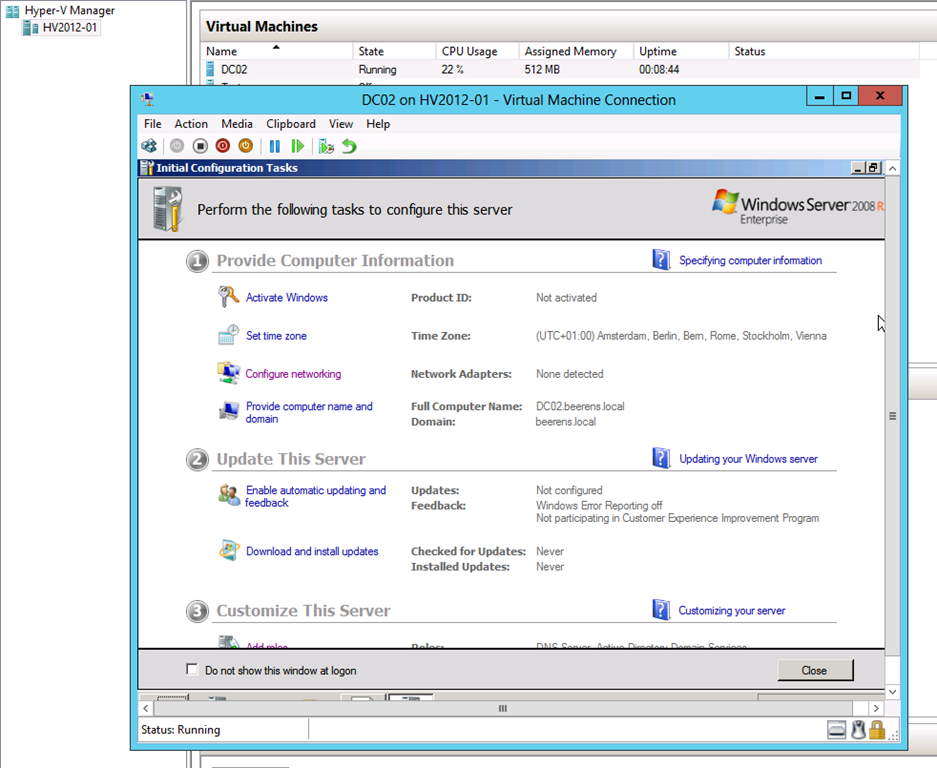The image size is (937, 768).
Task: Click help icon beside Customizing your server
Action: click(661, 610)
